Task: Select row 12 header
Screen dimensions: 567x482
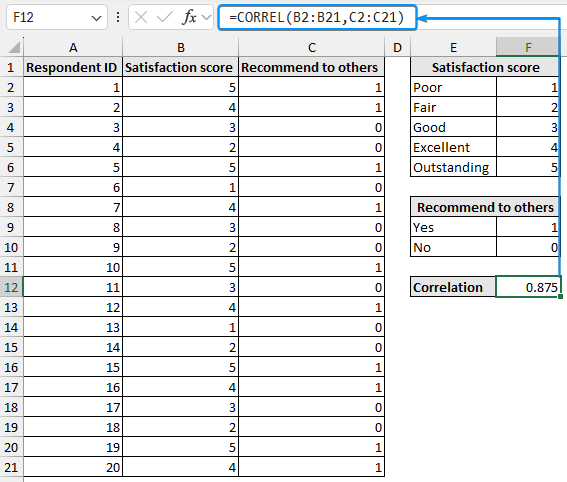Action: click(x=11, y=287)
